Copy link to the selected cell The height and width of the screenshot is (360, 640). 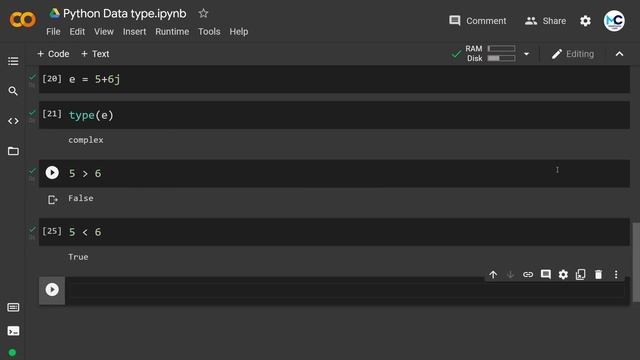528,275
